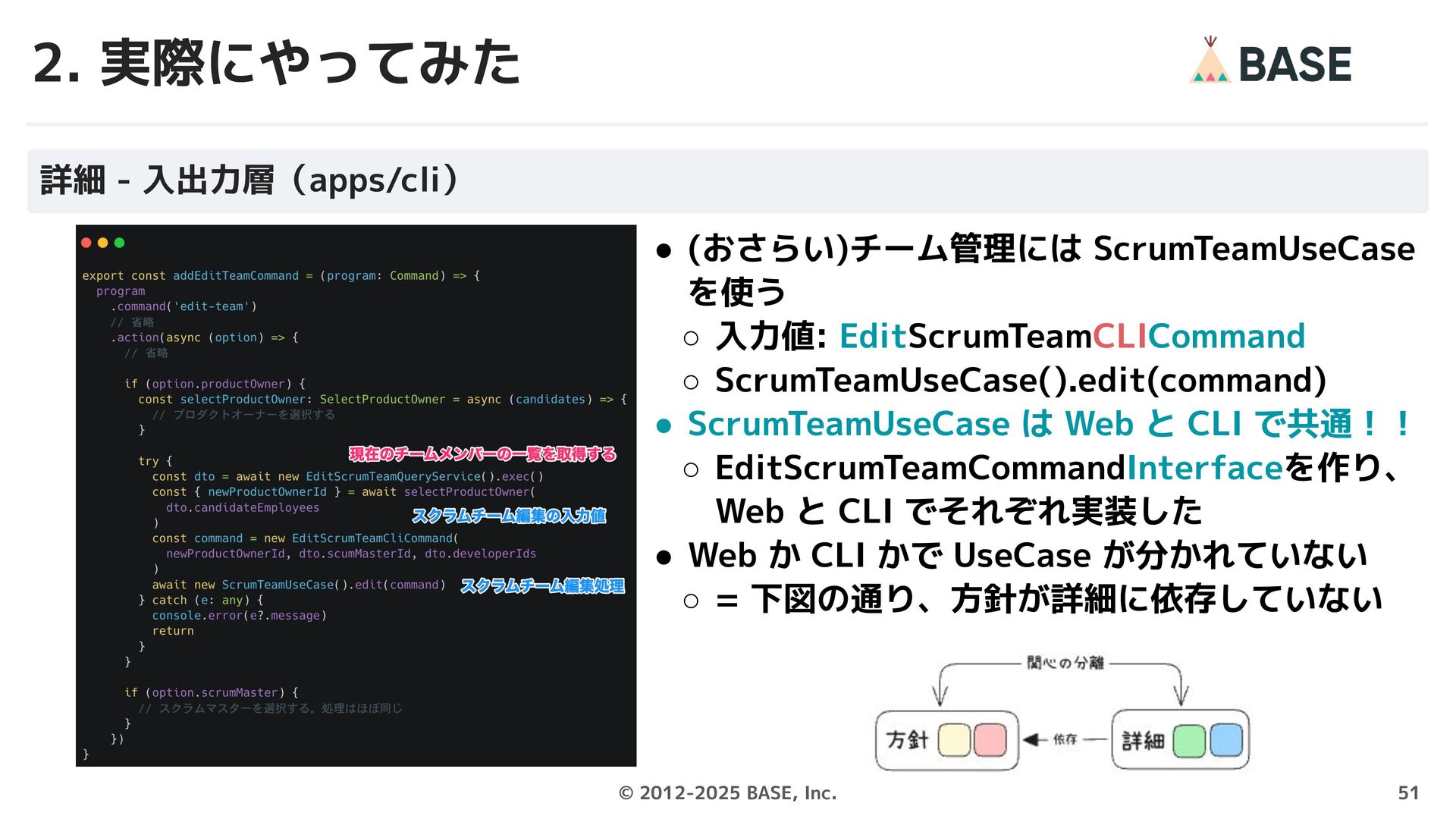Click the copyright BASE, Inc. footer
This screenshot has height=819, width=1456.
(x=727, y=793)
